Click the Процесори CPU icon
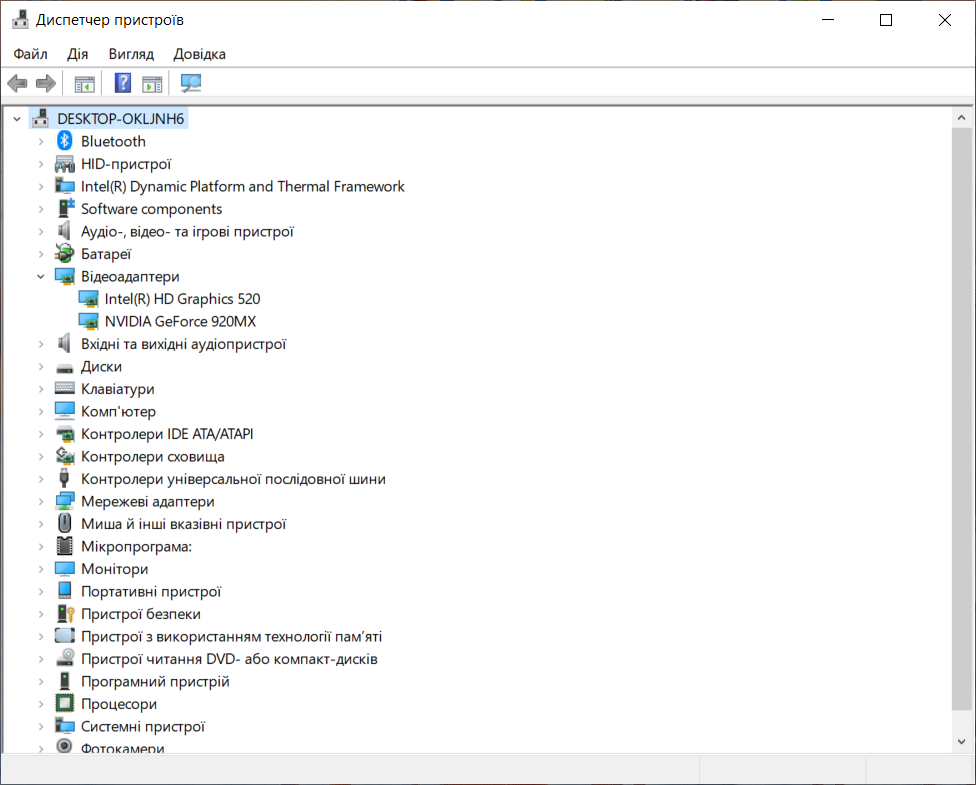976x785 pixels. [x=65, y=703]
